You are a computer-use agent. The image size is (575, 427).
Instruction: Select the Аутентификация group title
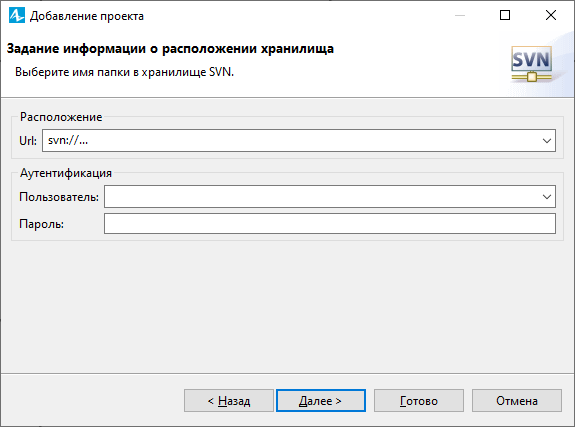[66, 173]
